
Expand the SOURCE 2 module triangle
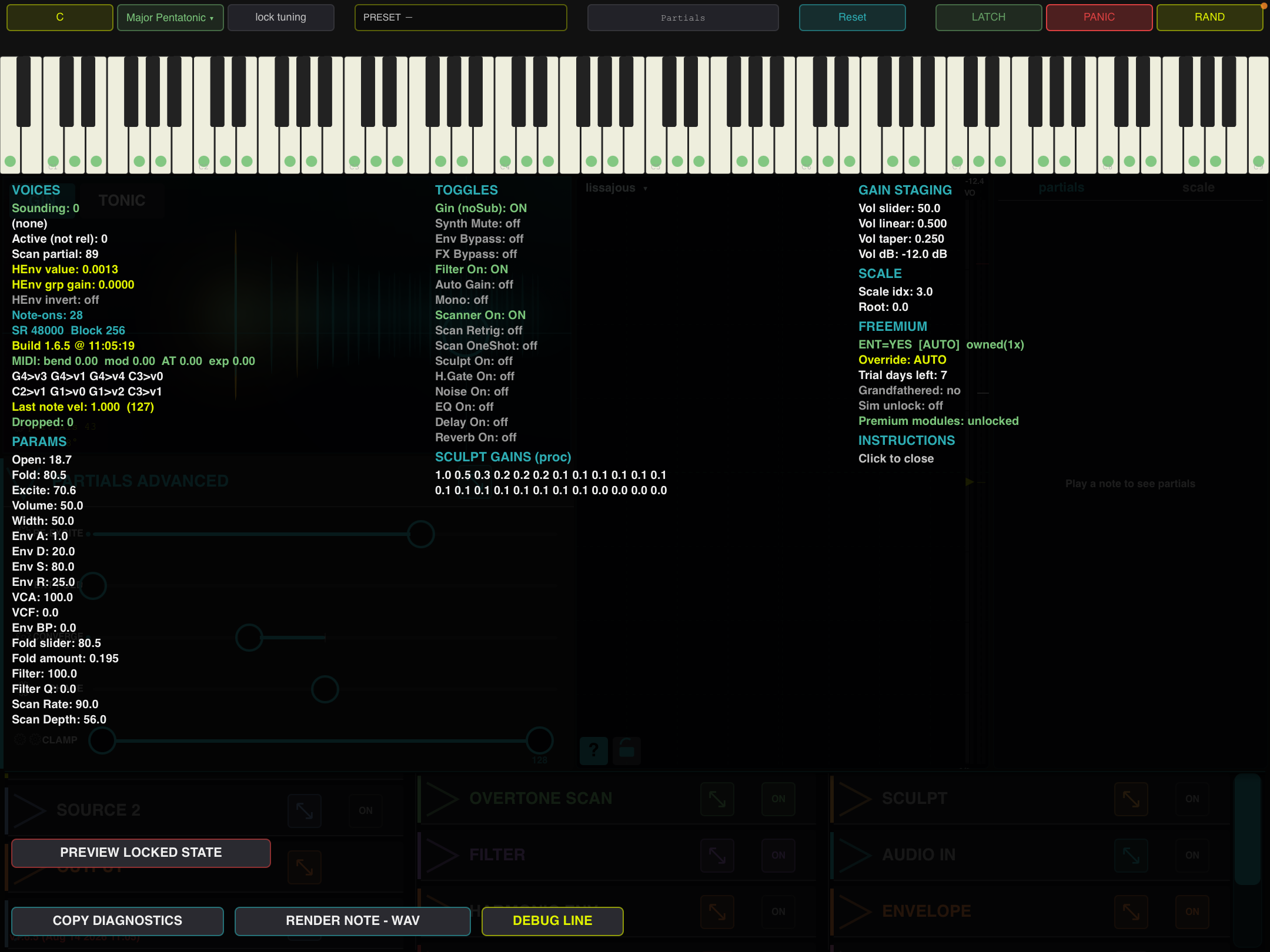(x=29, y=810)
